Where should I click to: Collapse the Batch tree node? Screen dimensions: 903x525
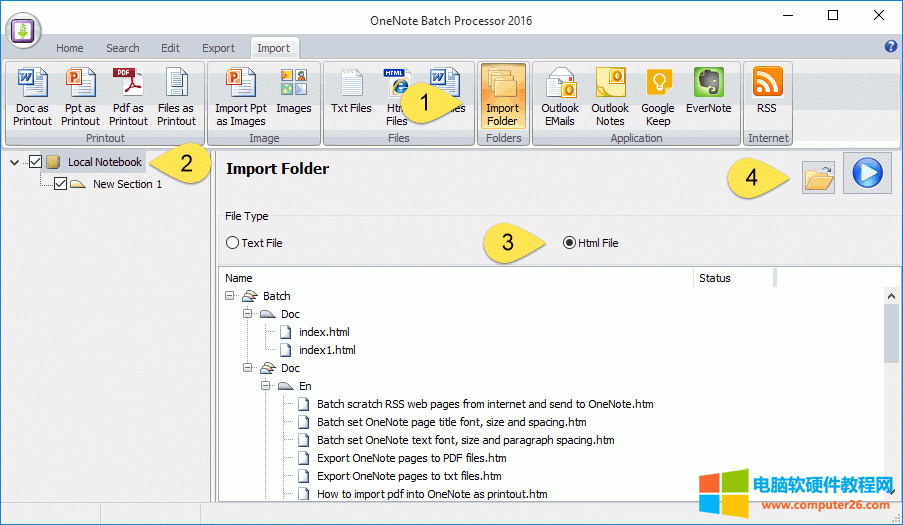[231, 296]
